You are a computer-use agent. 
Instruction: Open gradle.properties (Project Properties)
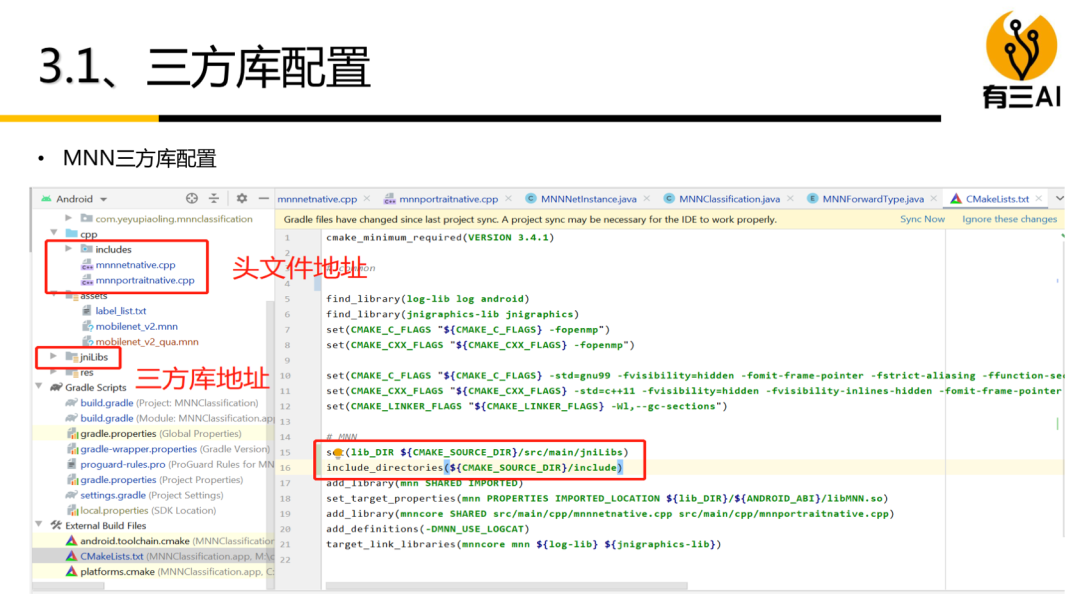161,480
